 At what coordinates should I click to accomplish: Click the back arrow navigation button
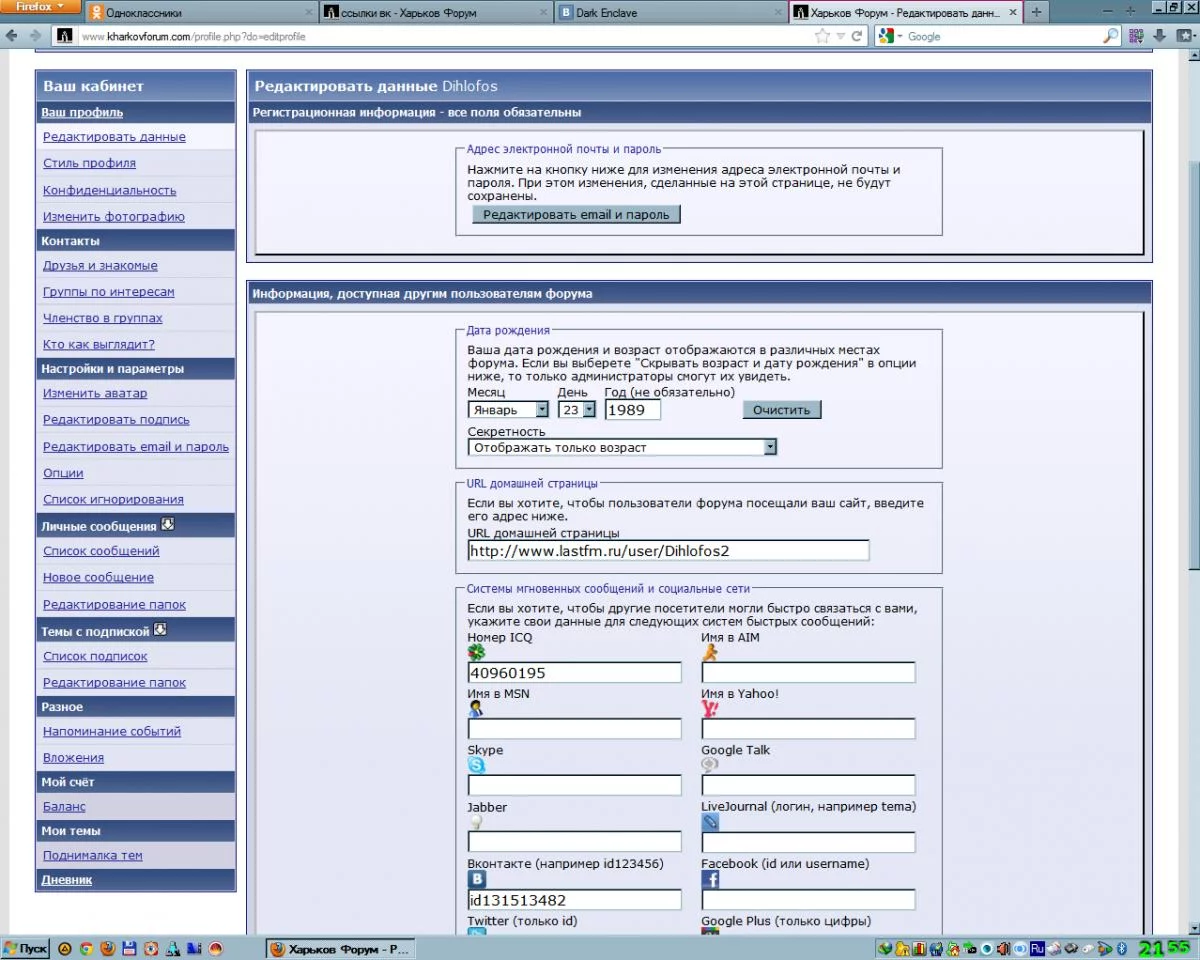point(12,36)
